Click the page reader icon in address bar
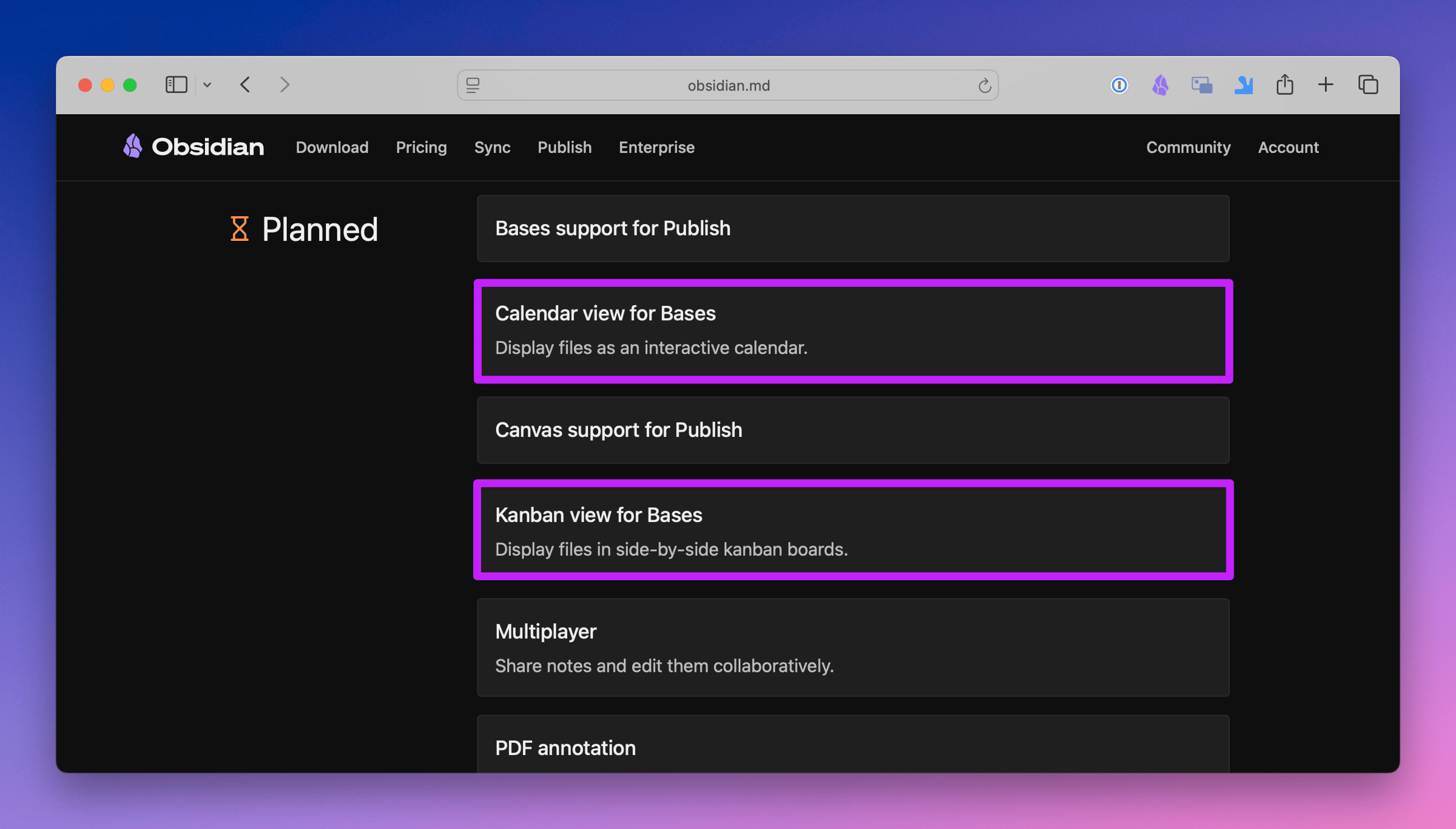 pyautogui.click(x=473, y=86)
